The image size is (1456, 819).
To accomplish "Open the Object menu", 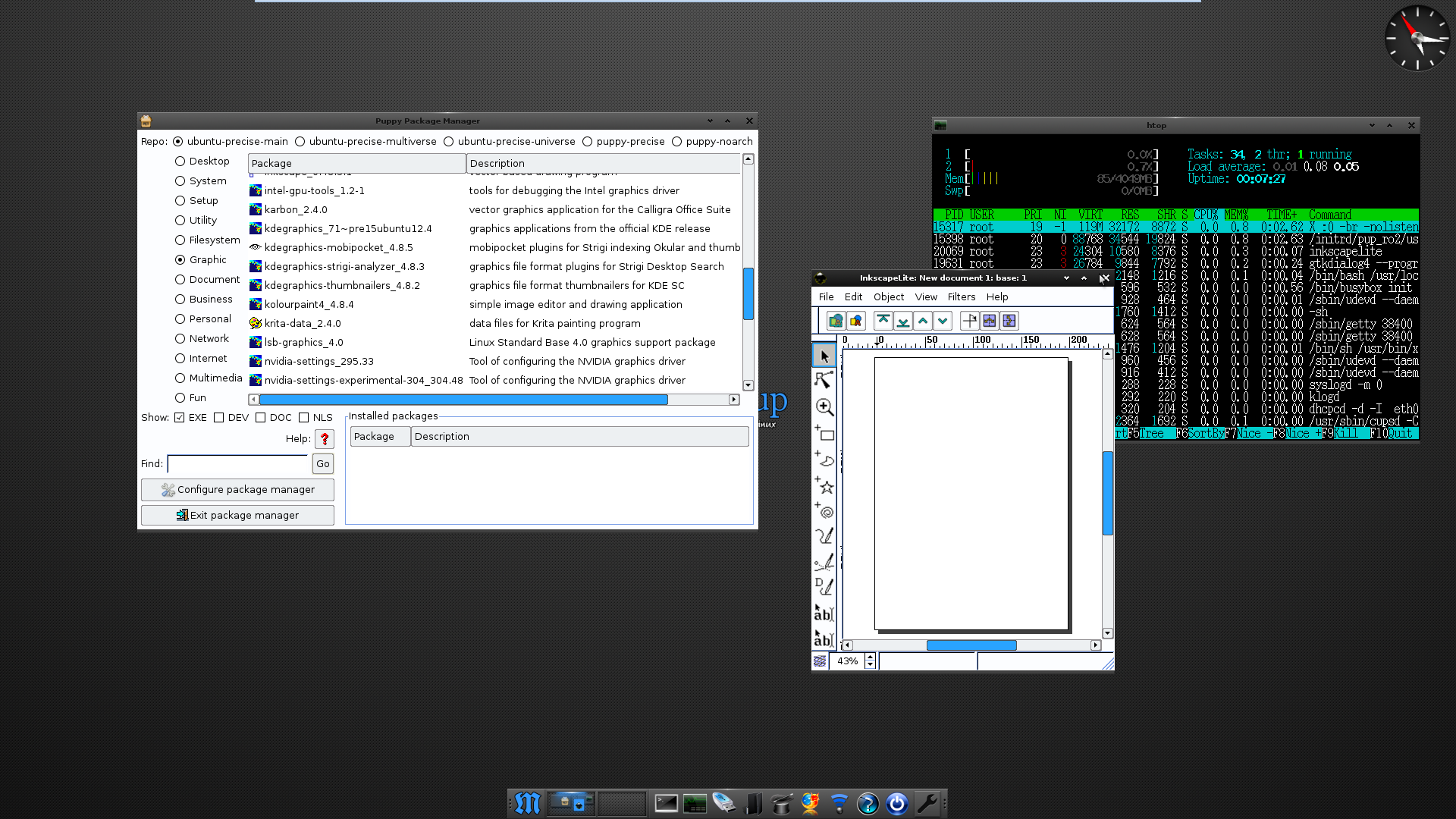I will [x=888, y=297].
